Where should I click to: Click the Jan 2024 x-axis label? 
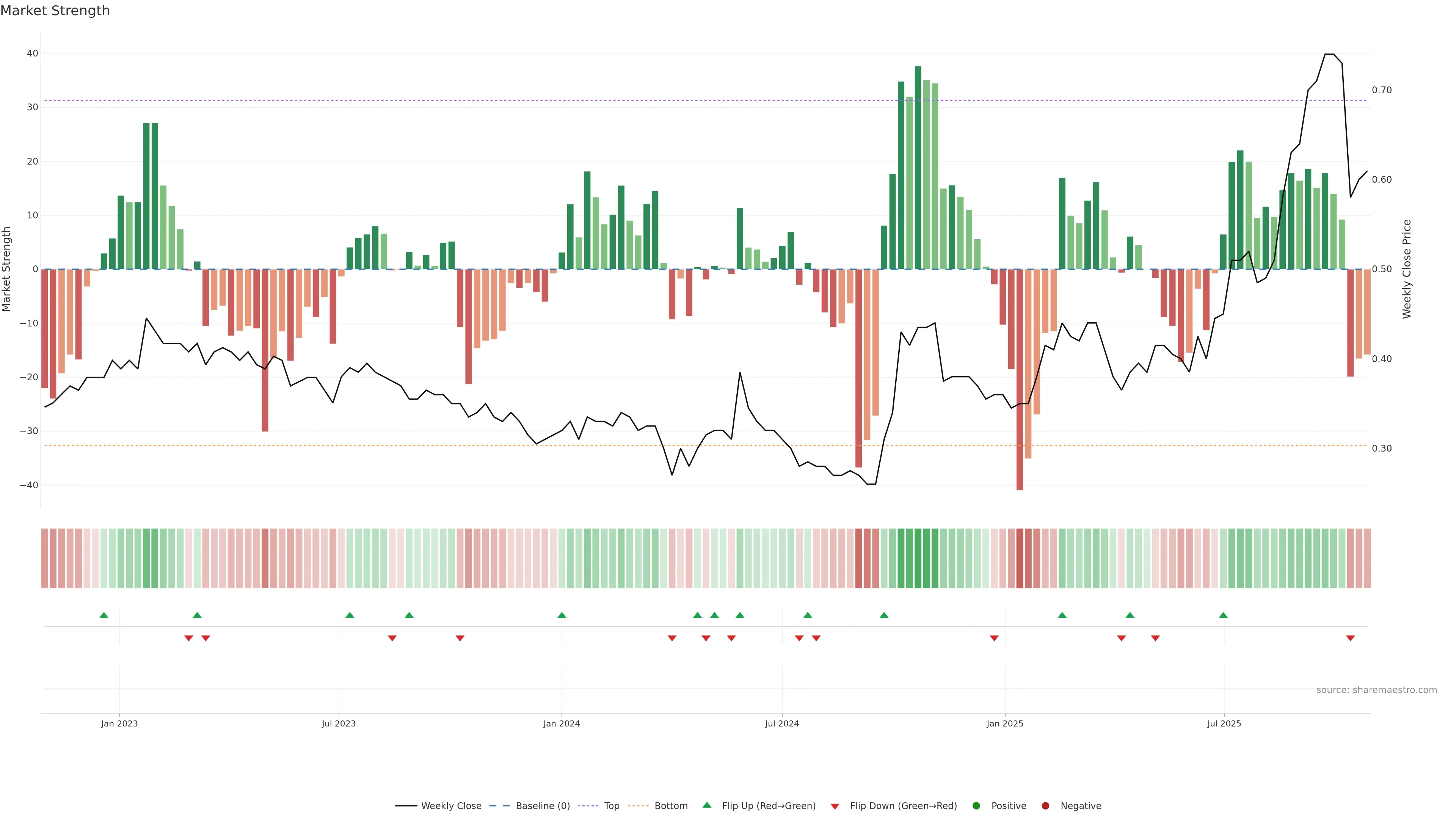pos(561,723)
